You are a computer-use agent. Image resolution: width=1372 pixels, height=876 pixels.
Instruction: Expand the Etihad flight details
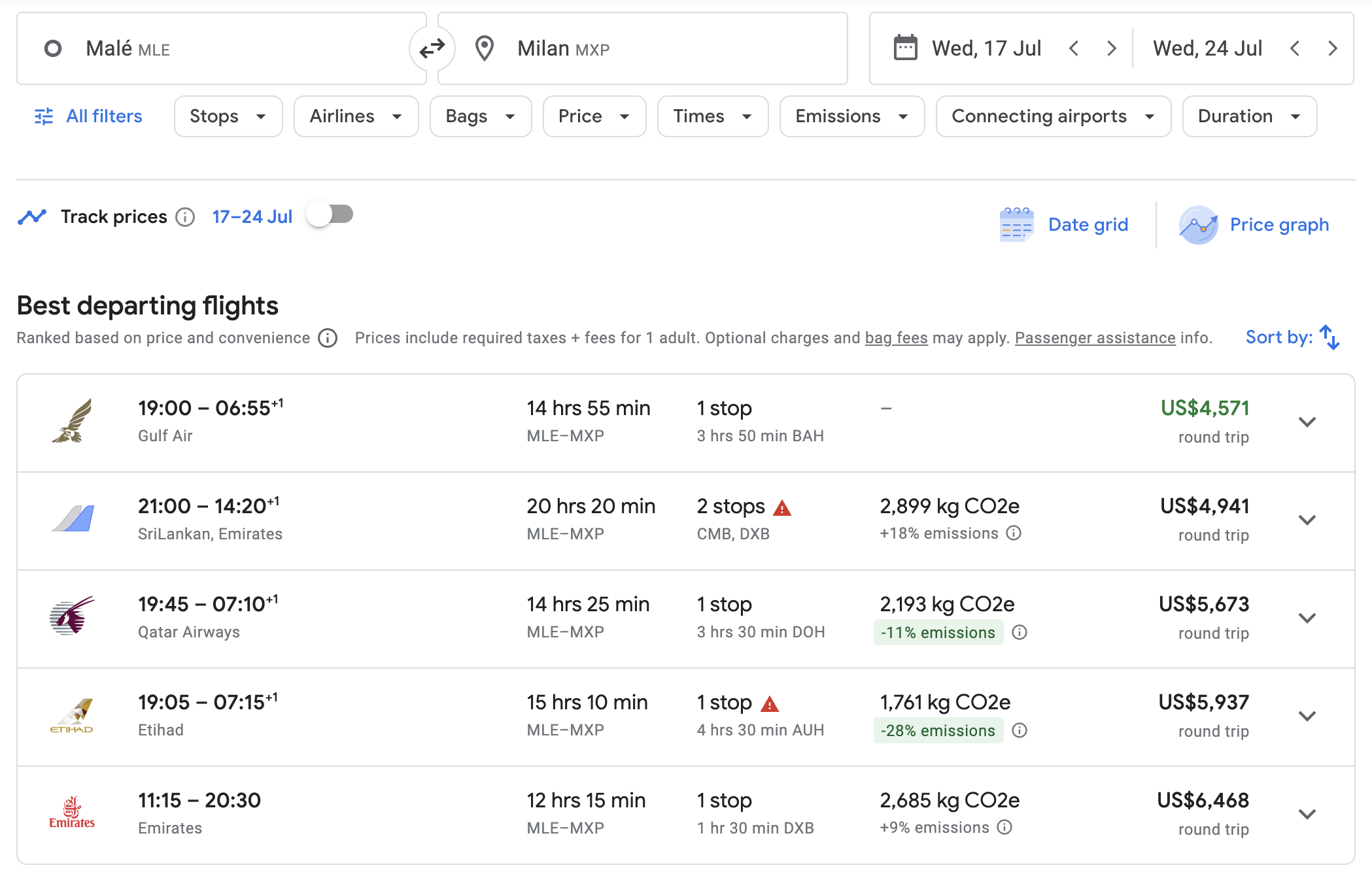(1307, 716)
